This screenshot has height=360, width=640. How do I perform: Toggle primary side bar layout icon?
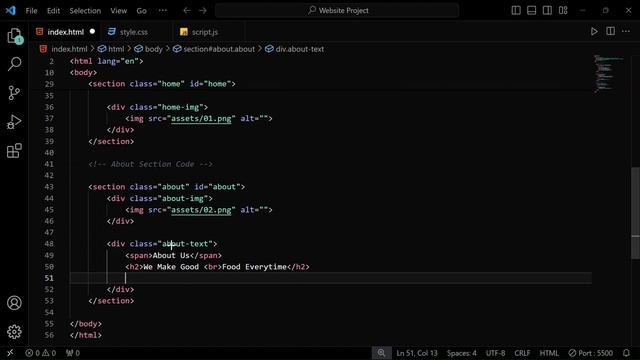(x=516, y=11)
